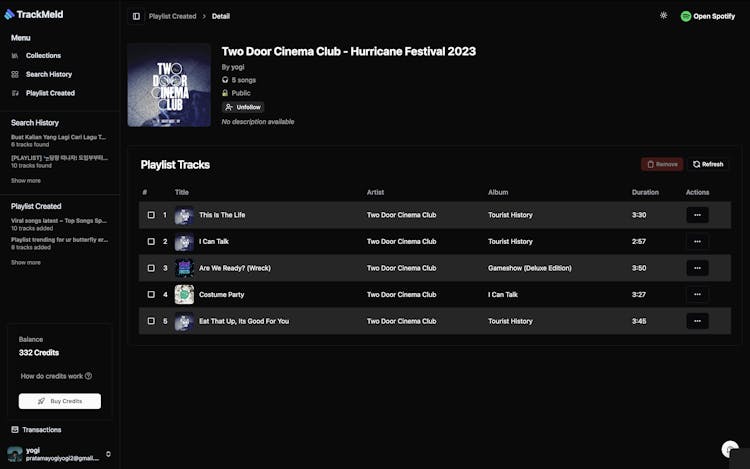
Task: Click track title Costume Party
Action: click(x=221, y=294)
